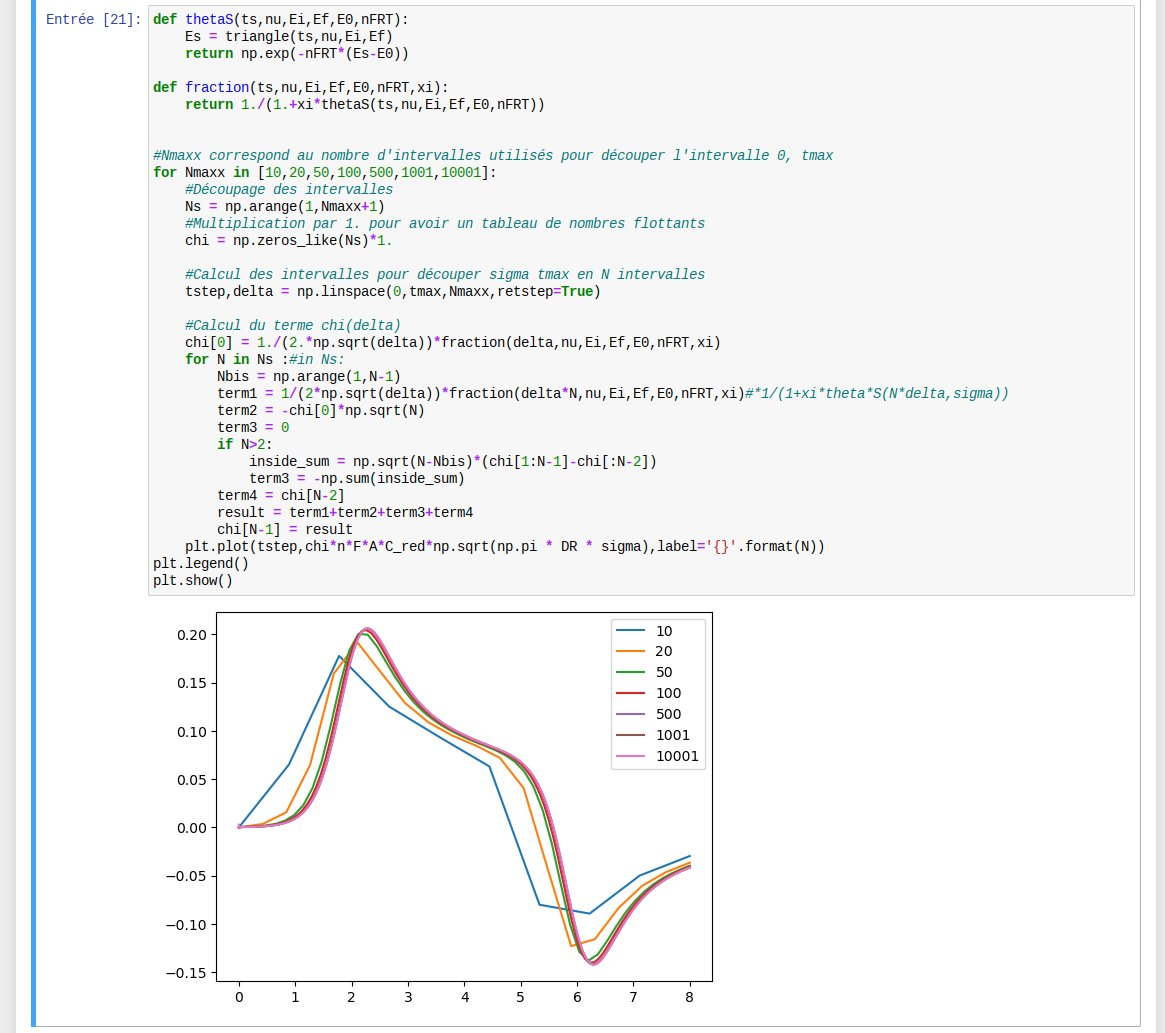Viewport: 1165px width, 1033px height.
Task: Click the '#Calcul des intervalles' comment line
Action: (444, 274)
